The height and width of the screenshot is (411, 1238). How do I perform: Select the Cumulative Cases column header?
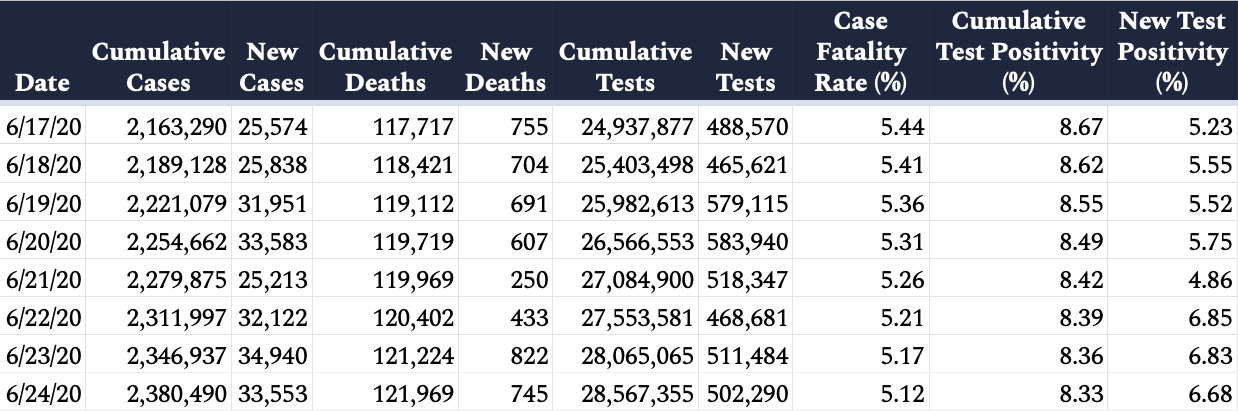(x=158, y=67)
